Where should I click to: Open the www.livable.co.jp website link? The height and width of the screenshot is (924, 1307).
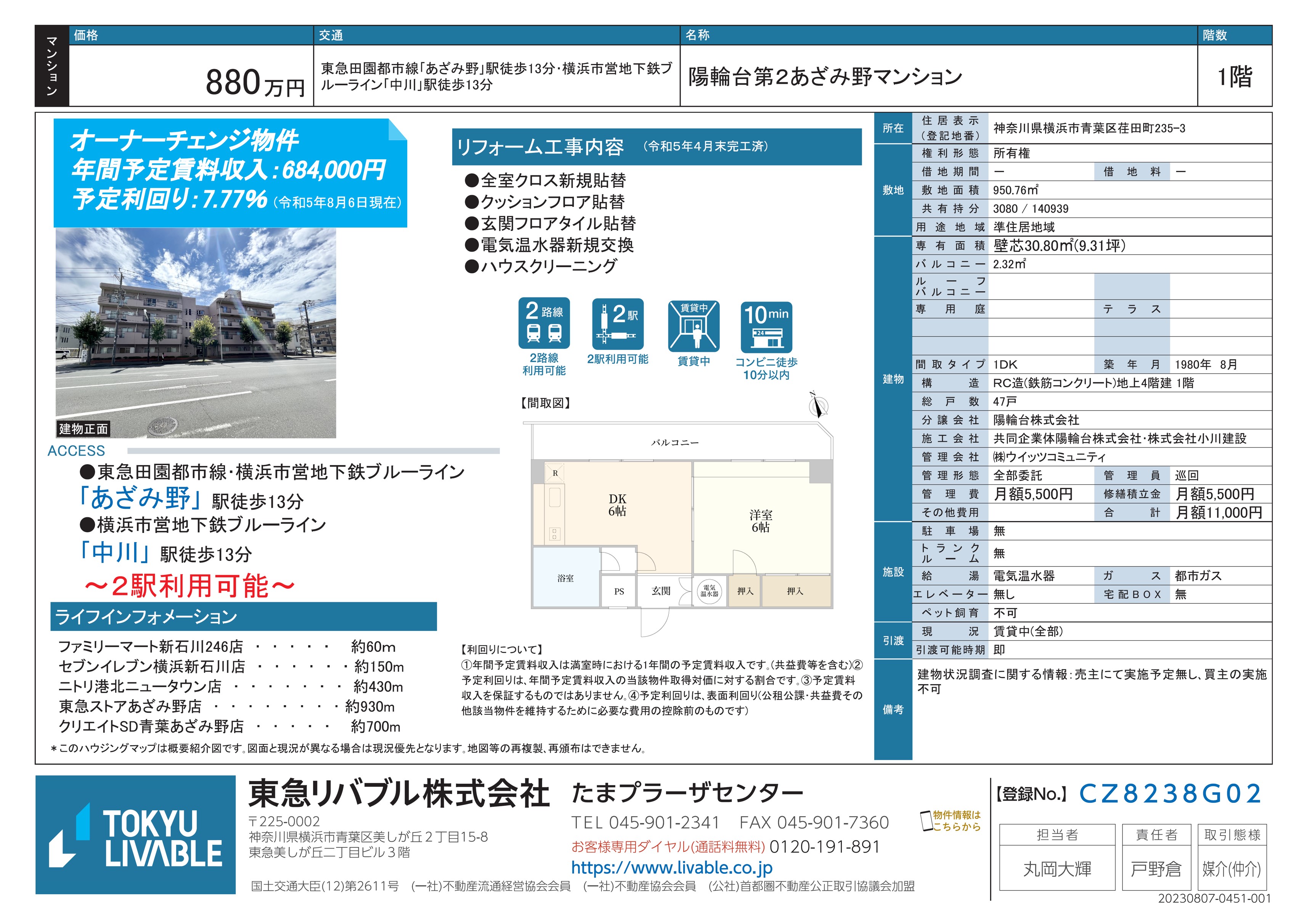click(x=672, y=868)
